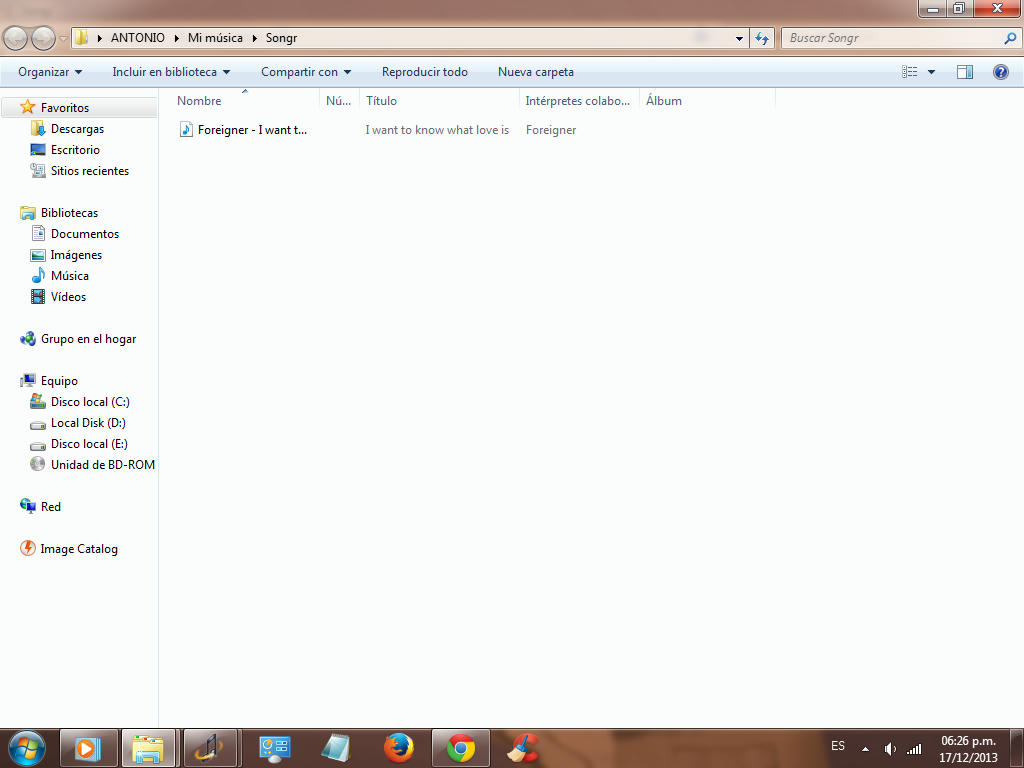Viewport: 1024px width, 768px height.
Task: Click the Back navigation arrow button
Action: (16, 38)
